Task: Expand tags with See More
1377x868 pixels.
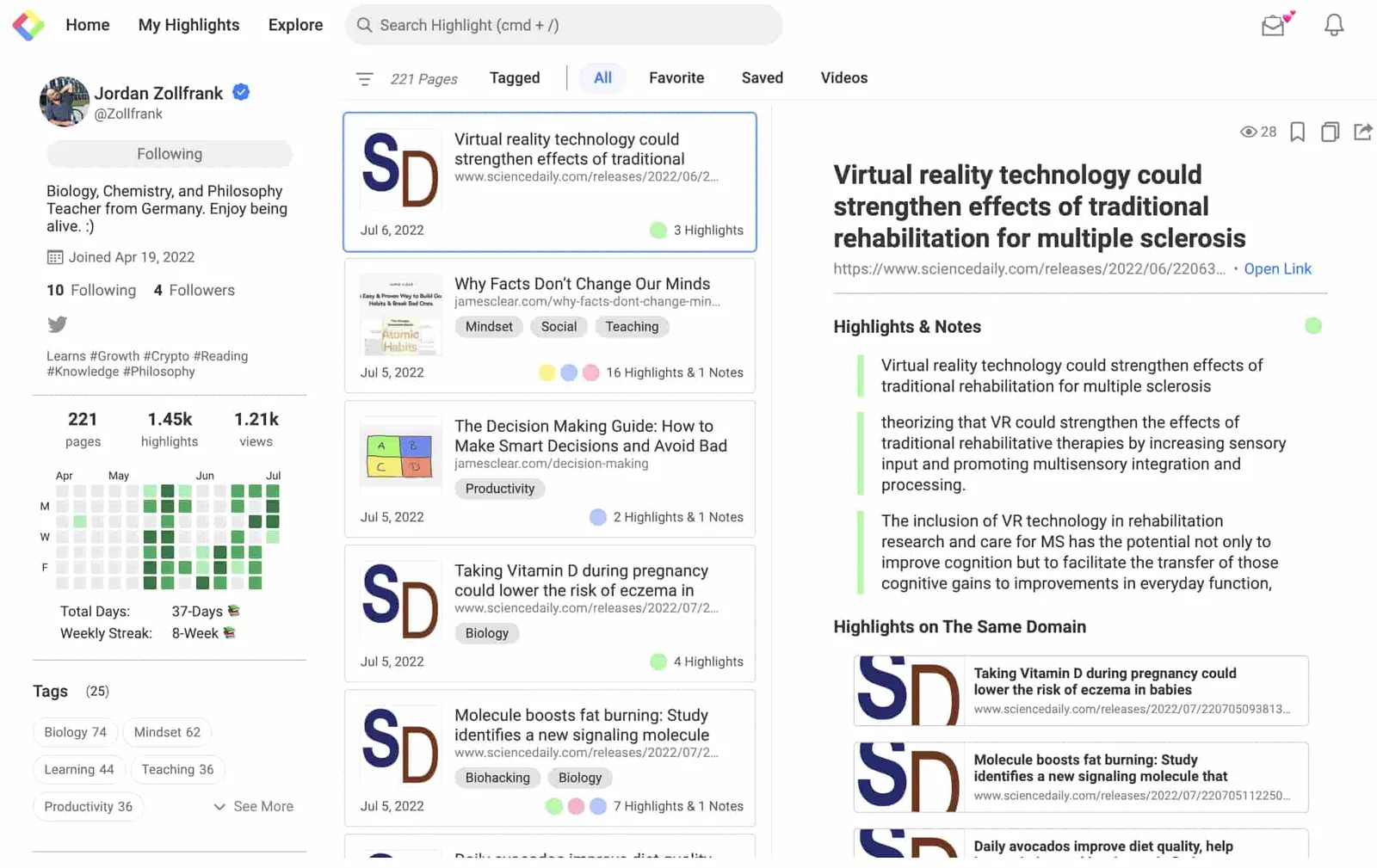Action: coord(254,806)
